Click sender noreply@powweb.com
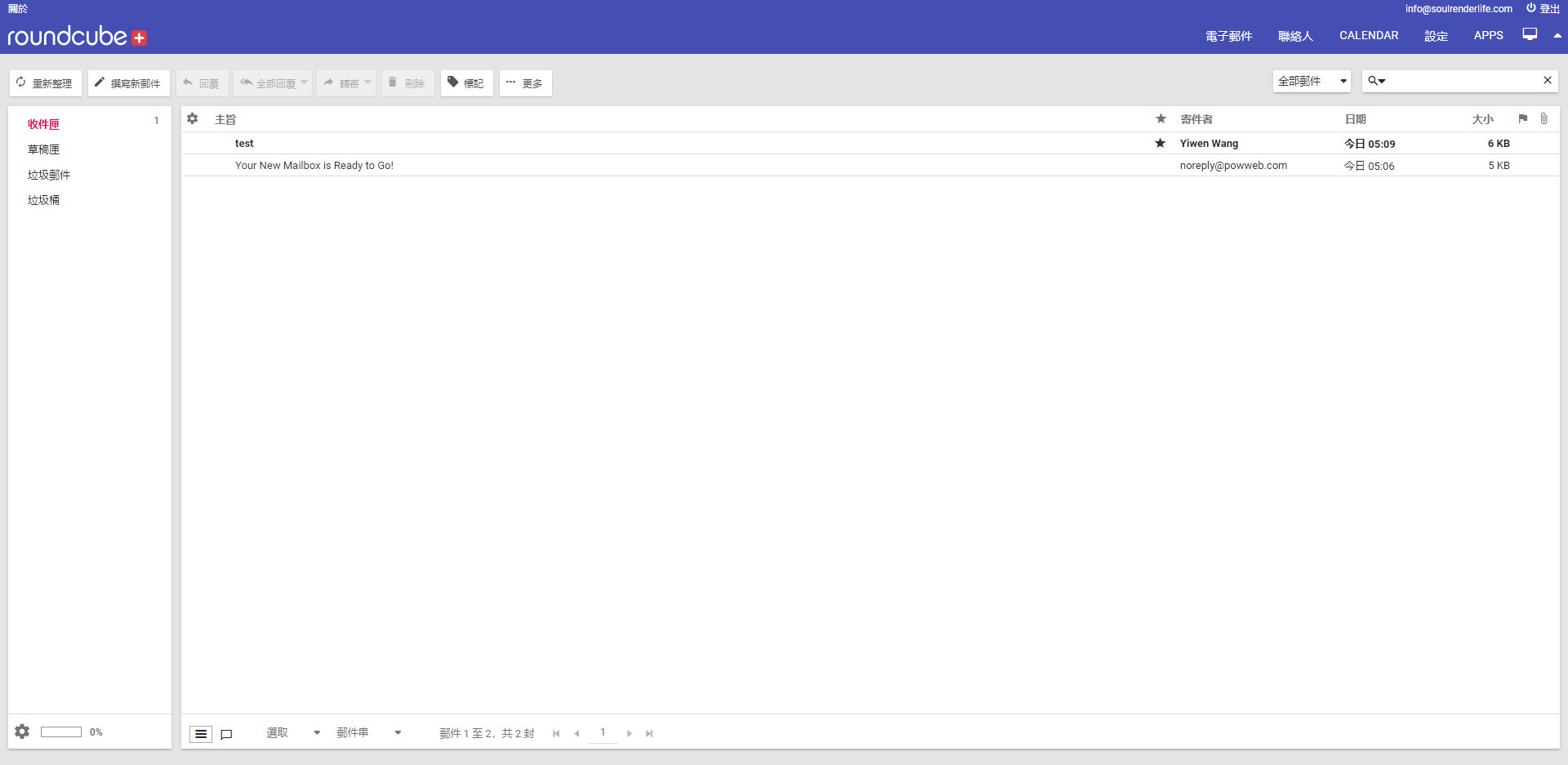The width and height of the screenshot is (1568, 765). 1233,166
